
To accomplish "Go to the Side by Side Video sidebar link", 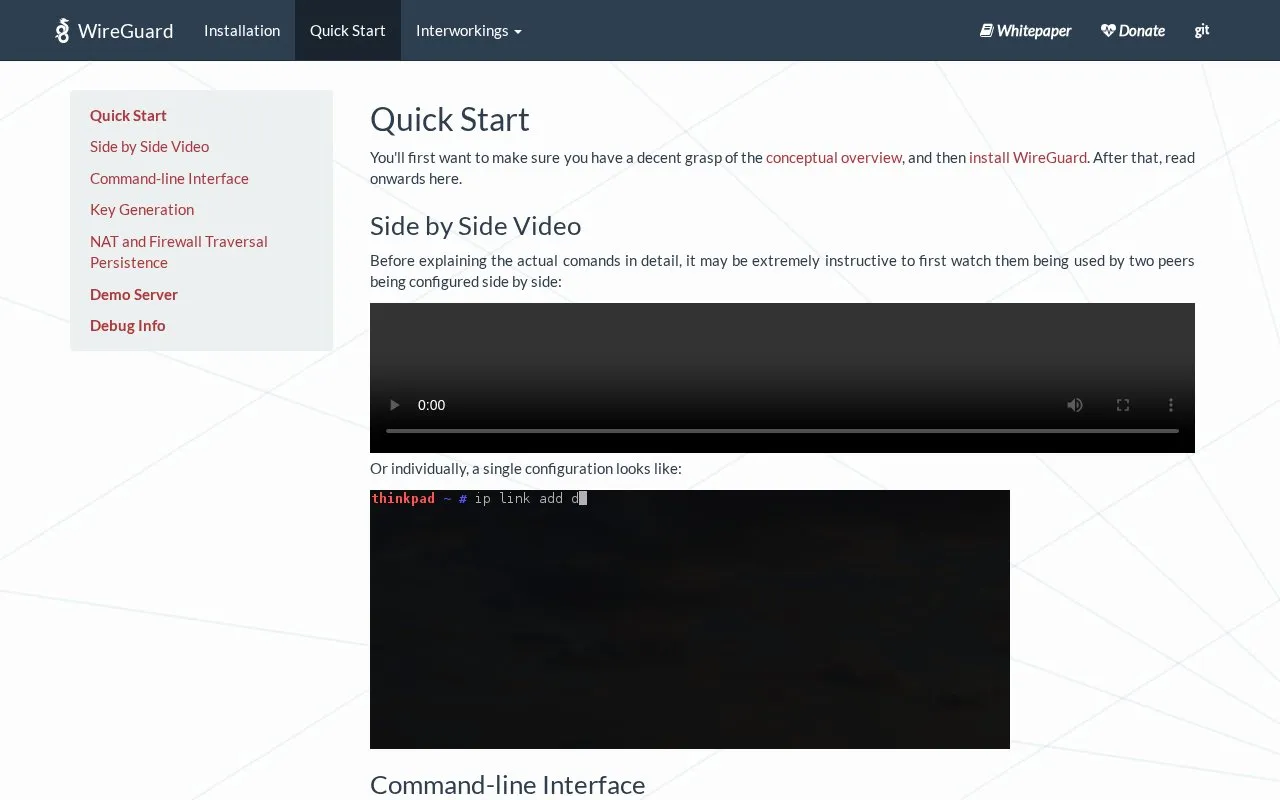I will (149, 147).
